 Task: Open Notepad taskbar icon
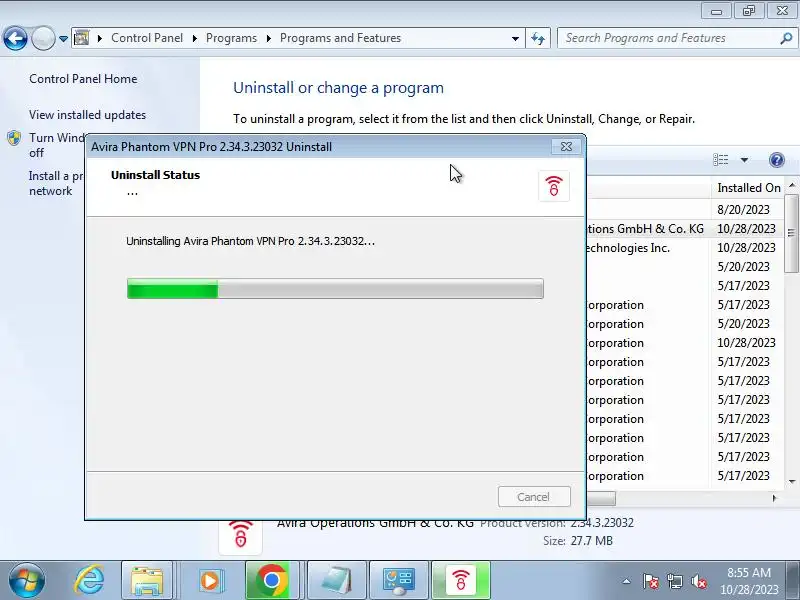(337, 581)
